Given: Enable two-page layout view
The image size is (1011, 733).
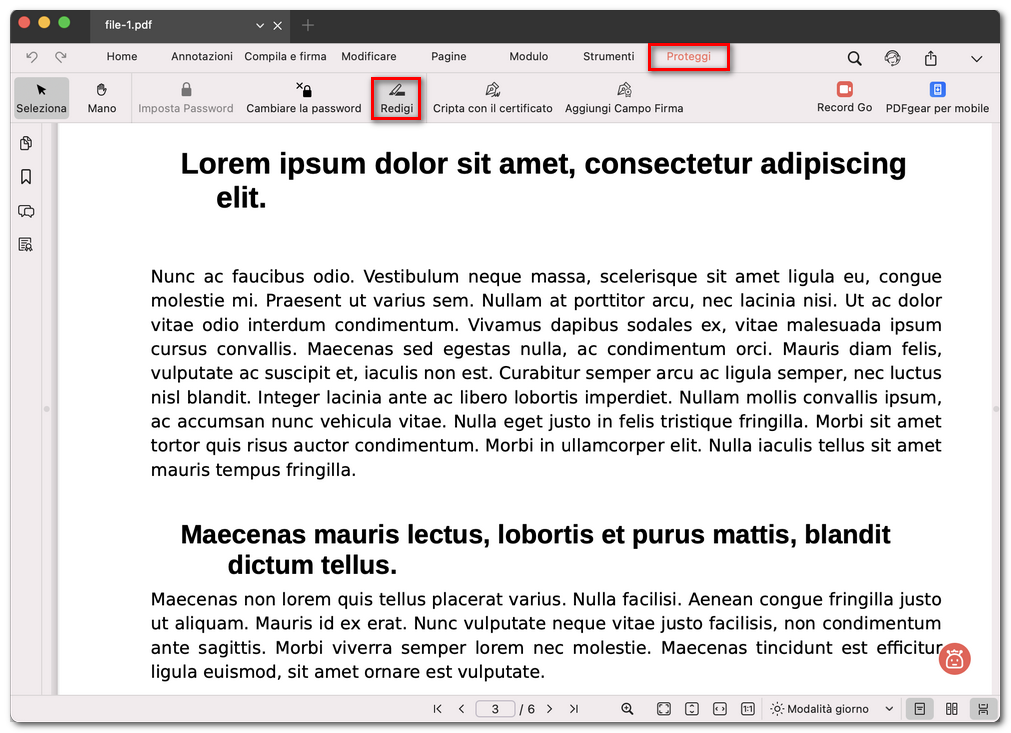Looking at the screenshot, I should [x=951, y=708].
